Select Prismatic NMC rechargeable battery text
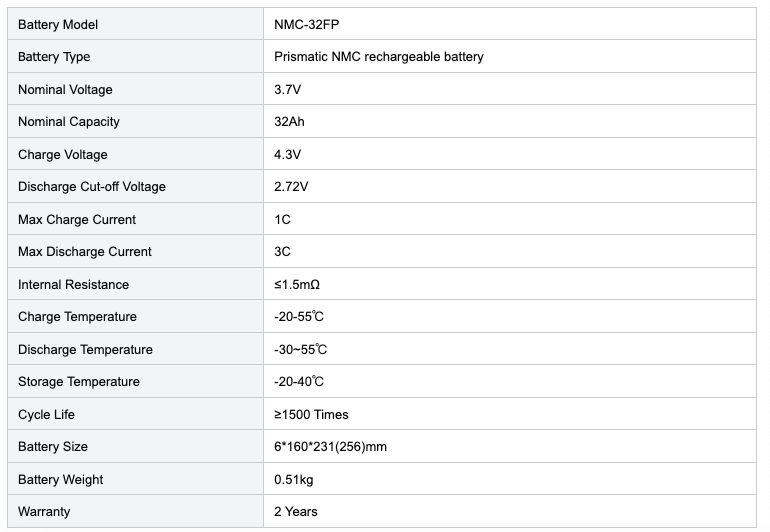 coord(379,57)
